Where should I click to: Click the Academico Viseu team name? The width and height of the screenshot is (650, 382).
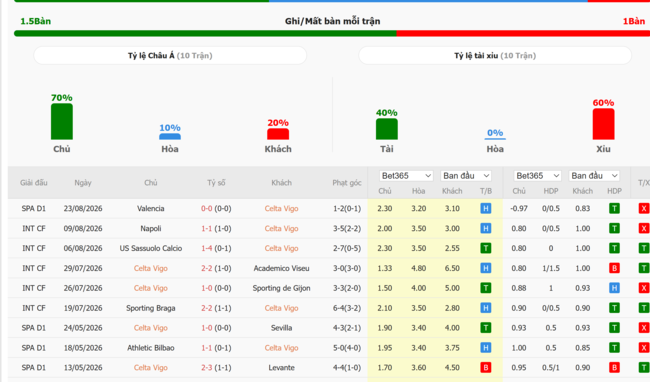(281, 268)
